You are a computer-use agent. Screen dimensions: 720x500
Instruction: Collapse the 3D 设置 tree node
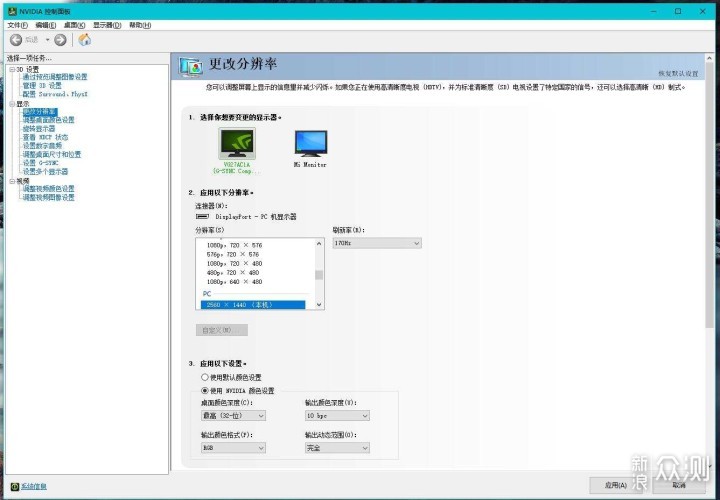[12, 69]
